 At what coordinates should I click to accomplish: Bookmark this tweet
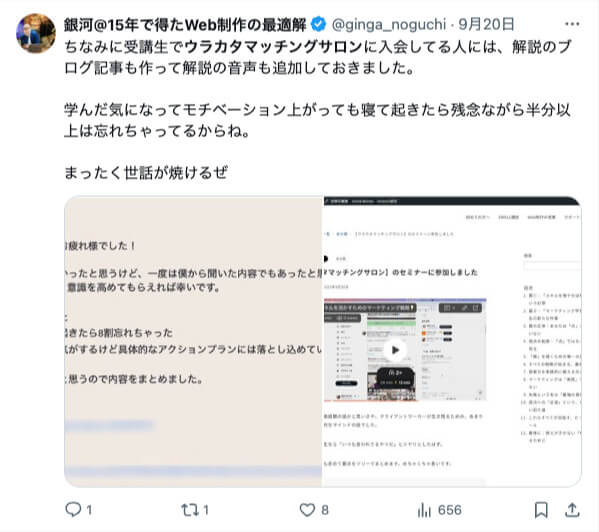coord(541,510)
